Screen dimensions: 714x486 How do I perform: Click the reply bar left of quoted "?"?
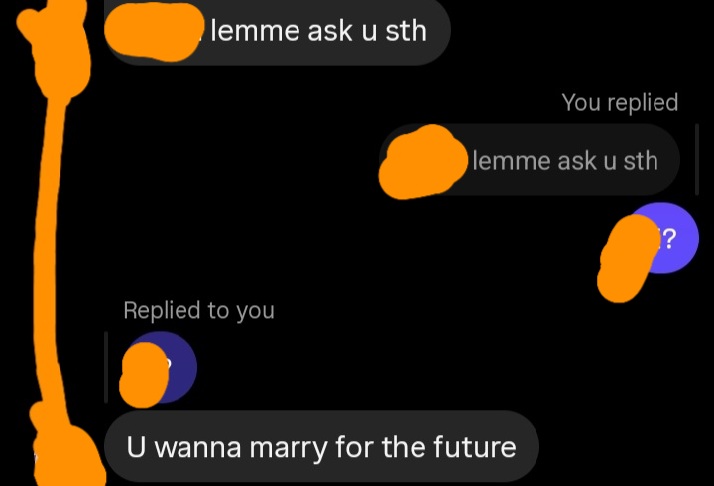[x=106, y=367]
